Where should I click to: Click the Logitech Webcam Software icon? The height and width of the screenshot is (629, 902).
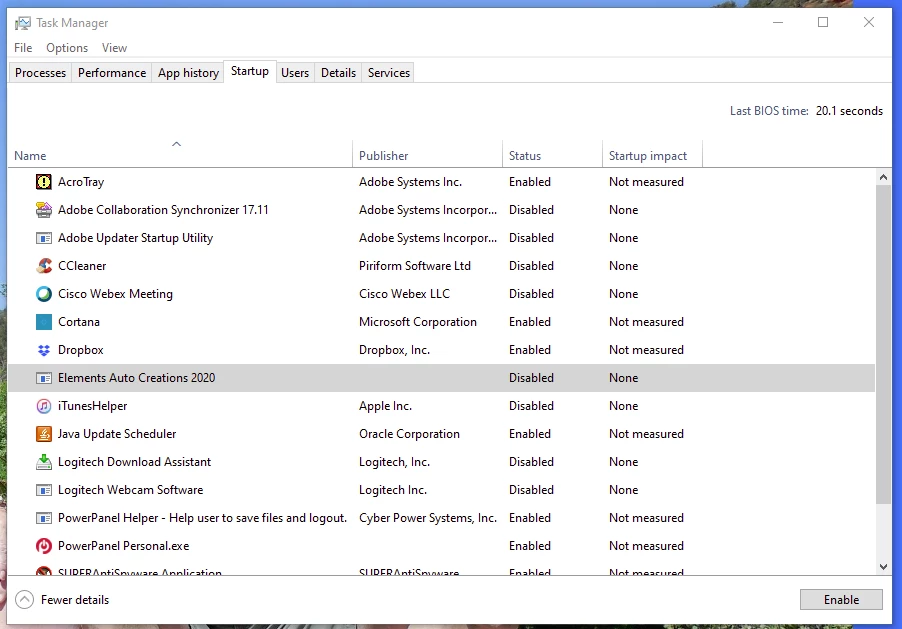[x=44, y=490]
